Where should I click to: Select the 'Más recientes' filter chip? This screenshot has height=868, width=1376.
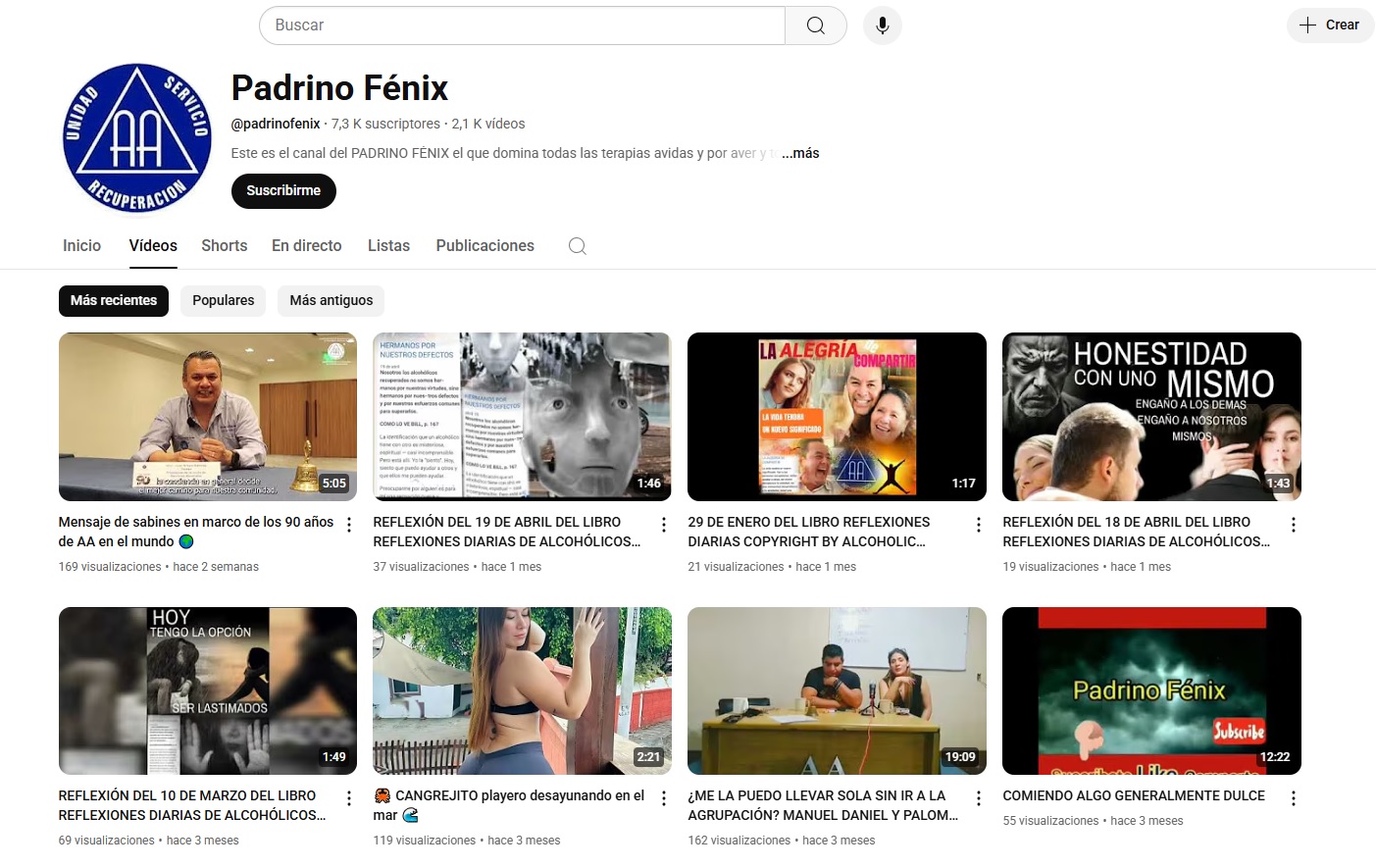coord(113,300)
